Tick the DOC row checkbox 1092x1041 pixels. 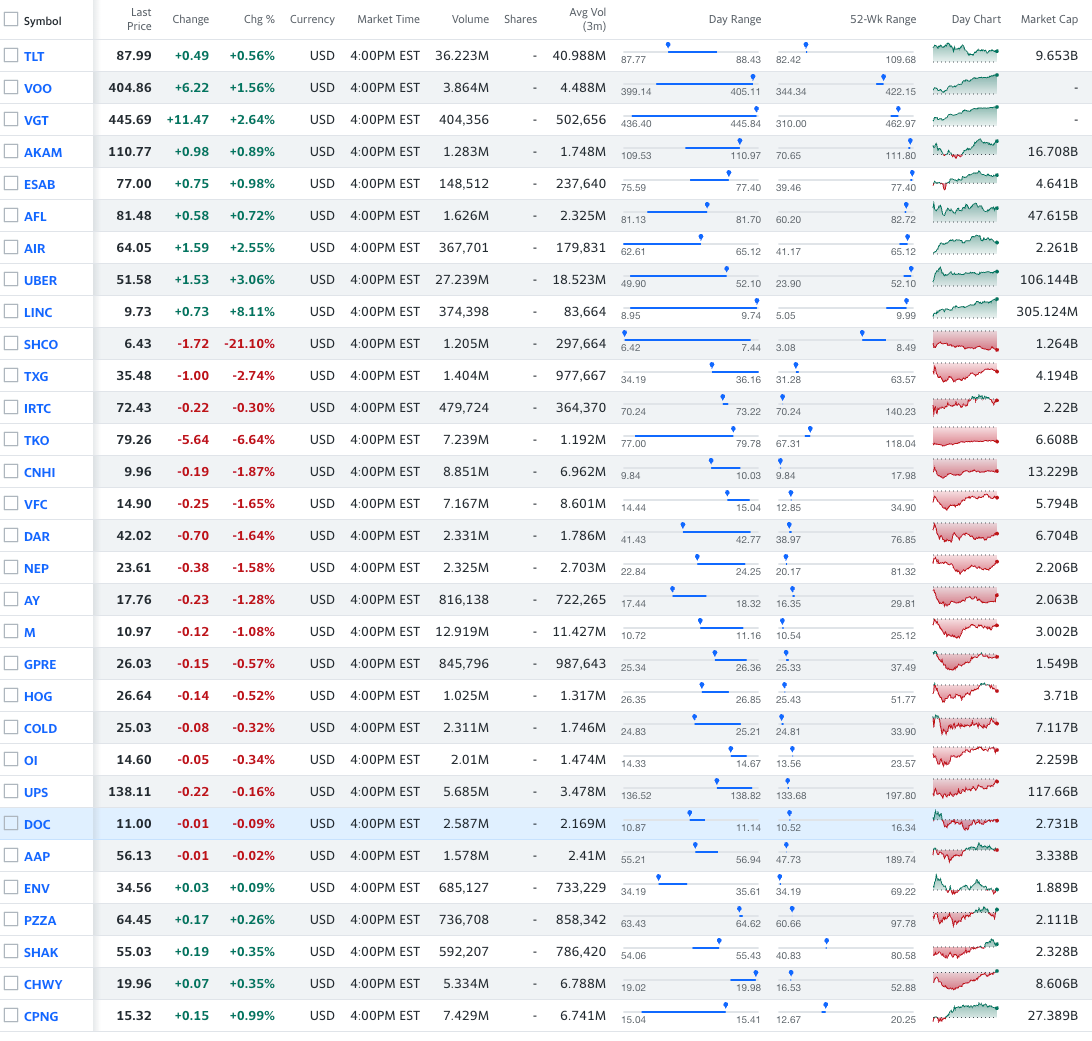point(10,824)
